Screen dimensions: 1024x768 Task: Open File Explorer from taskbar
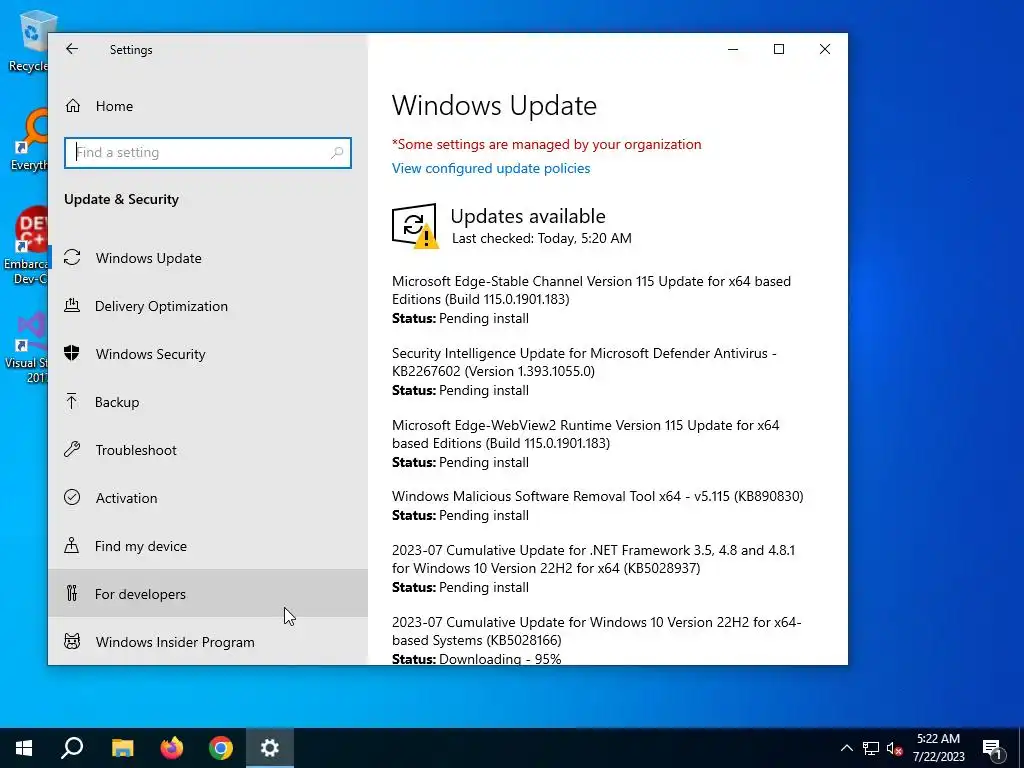tap(122, 748)
